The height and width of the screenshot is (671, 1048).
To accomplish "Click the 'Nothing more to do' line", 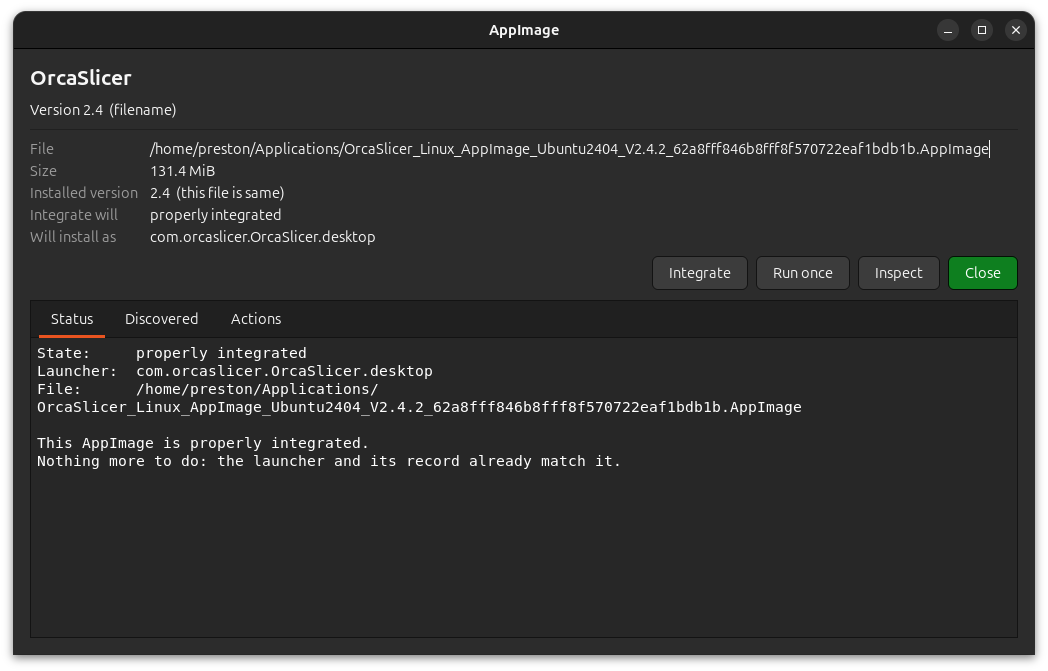I will point(329,461).
